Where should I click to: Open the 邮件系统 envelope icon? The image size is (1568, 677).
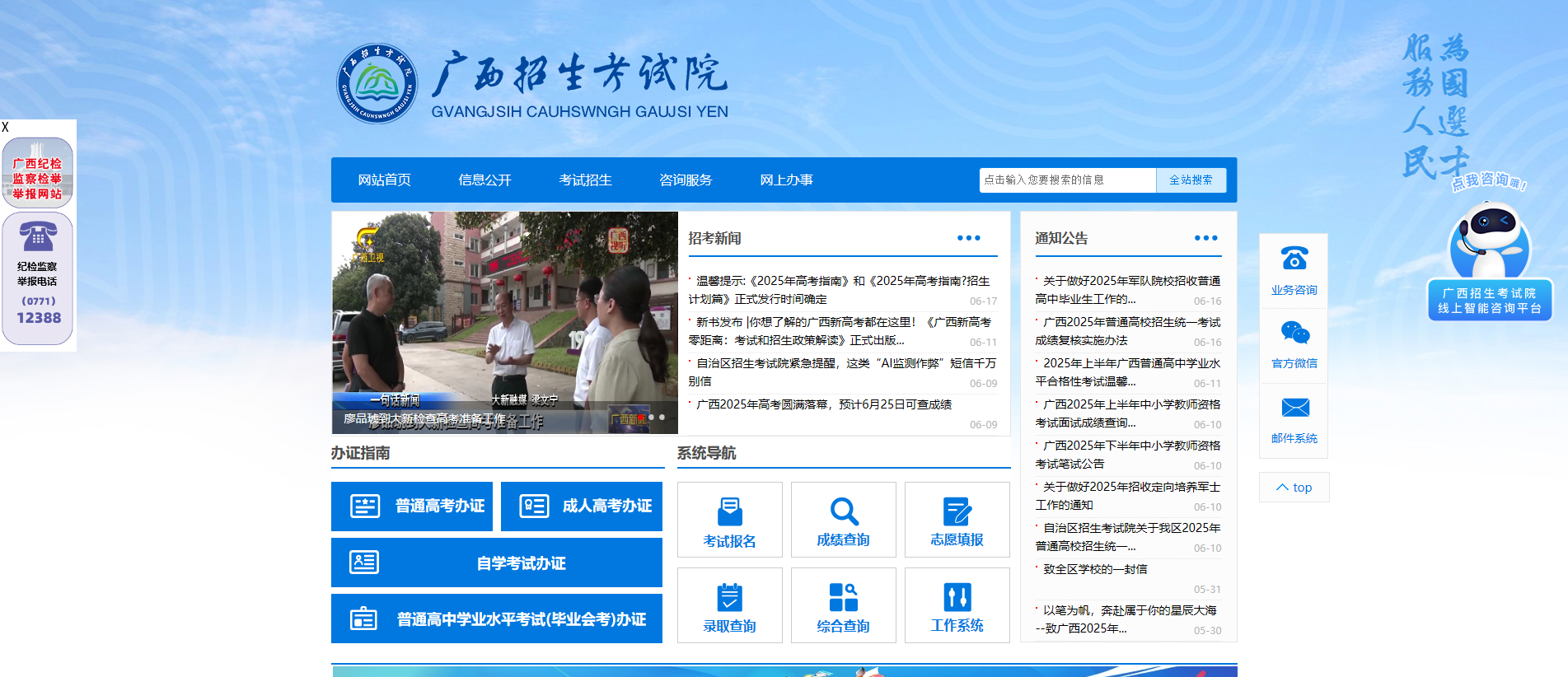coord(1294,409)
